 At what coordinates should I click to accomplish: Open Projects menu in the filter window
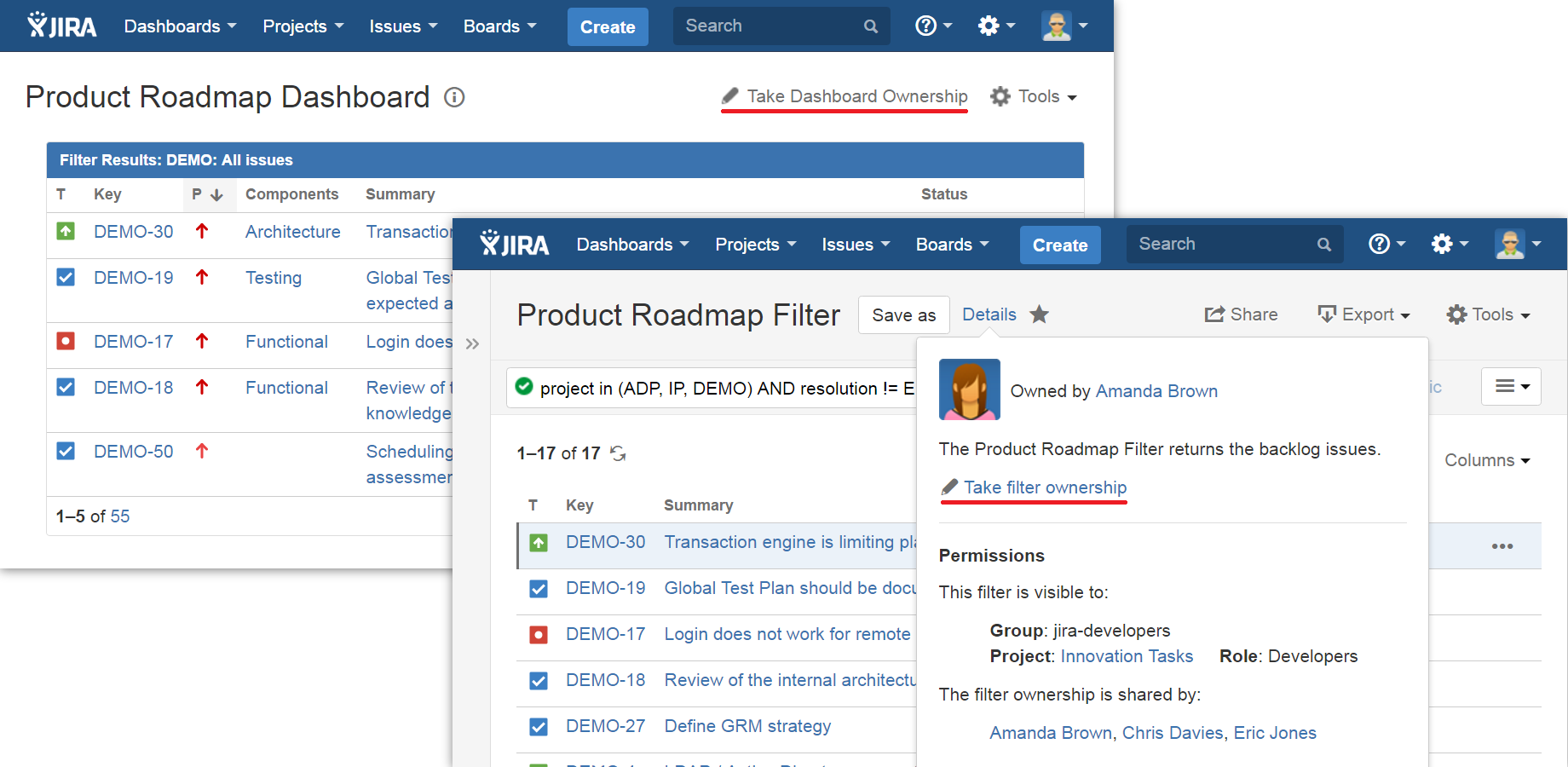[756, 245]
